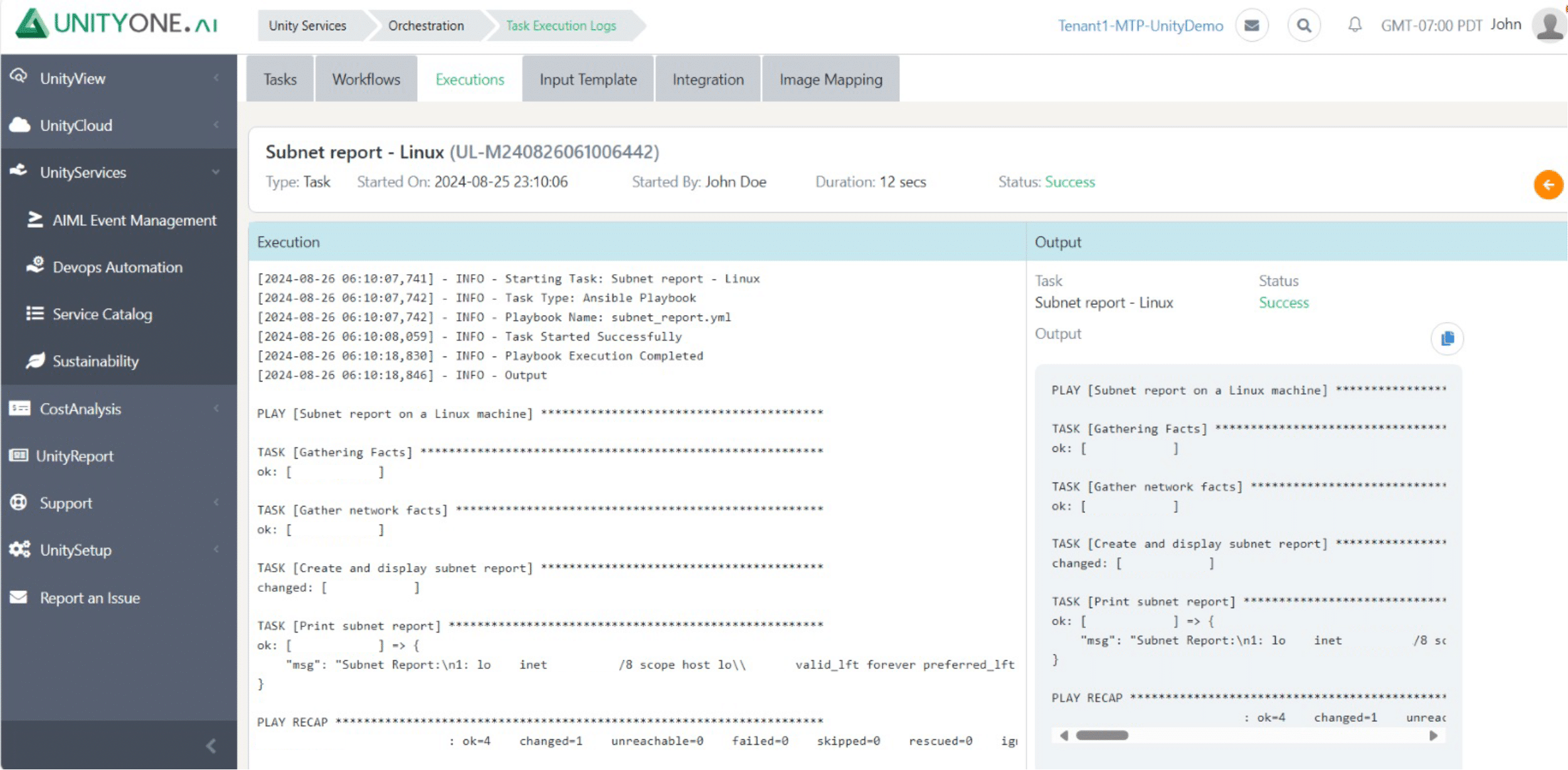Collapse the UnityServices menu chevron

coord(216,172)
